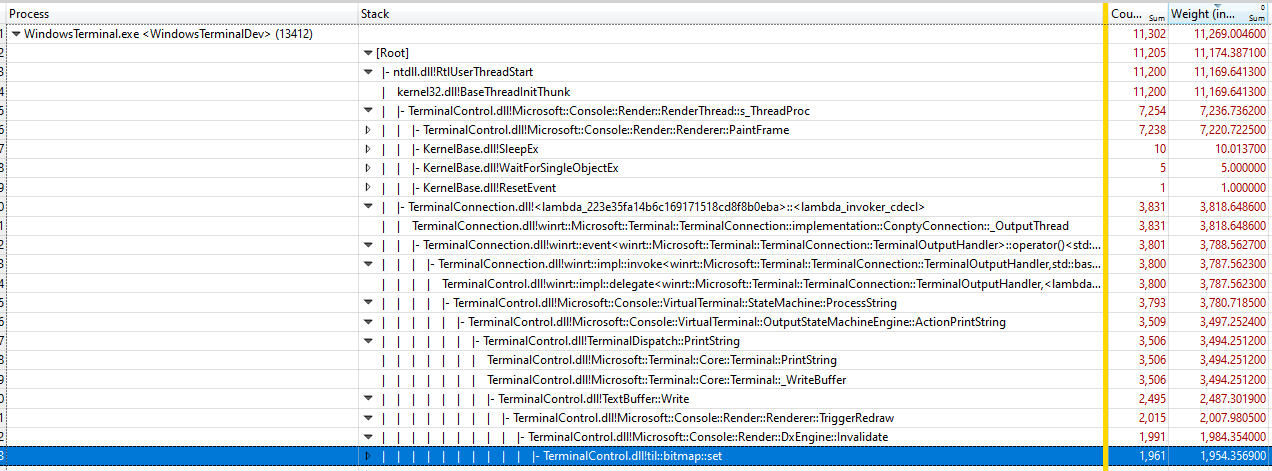This screenshot has width=1272, height=471.
Task: Click count value 2,495
Action: (1152, 399)
